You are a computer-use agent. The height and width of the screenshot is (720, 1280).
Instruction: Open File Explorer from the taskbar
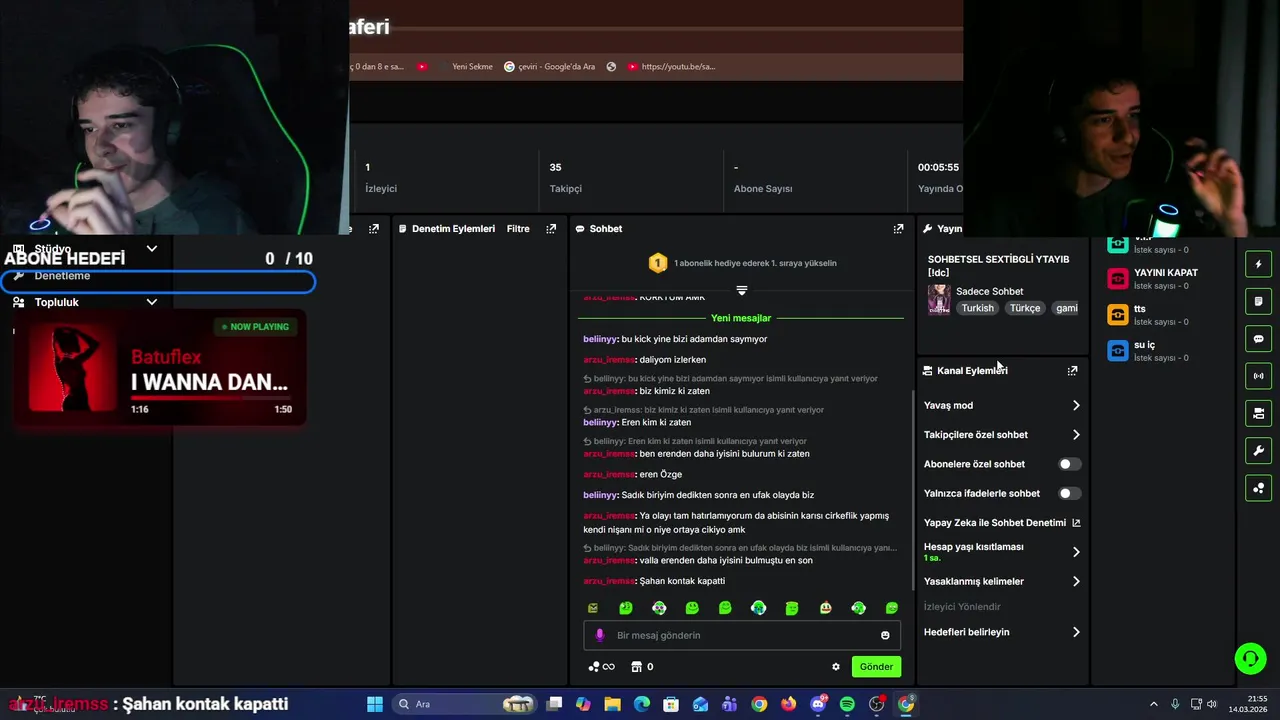[612, 704]
